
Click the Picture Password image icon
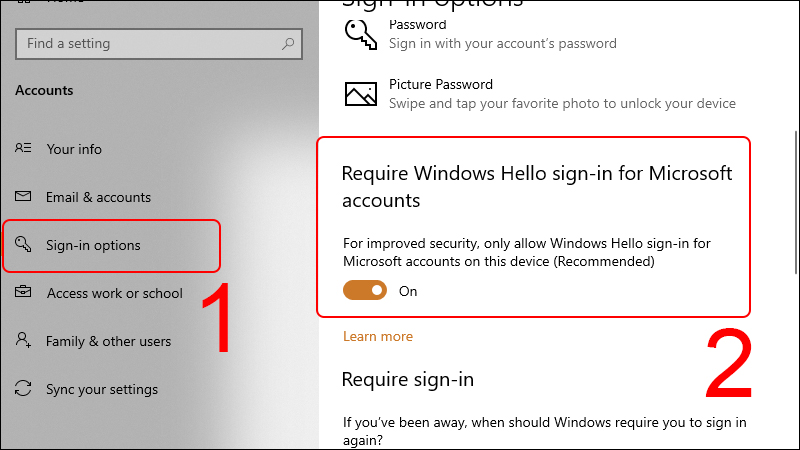360,94
